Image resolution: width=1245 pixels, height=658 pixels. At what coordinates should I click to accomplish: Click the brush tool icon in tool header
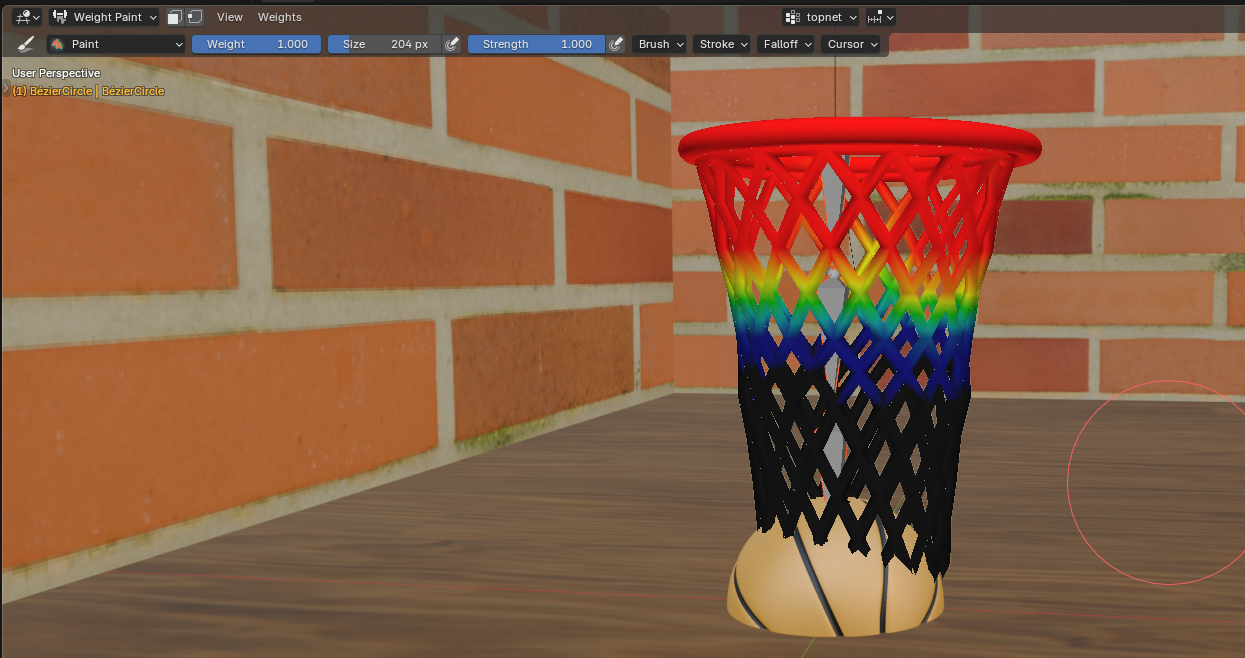27,44
